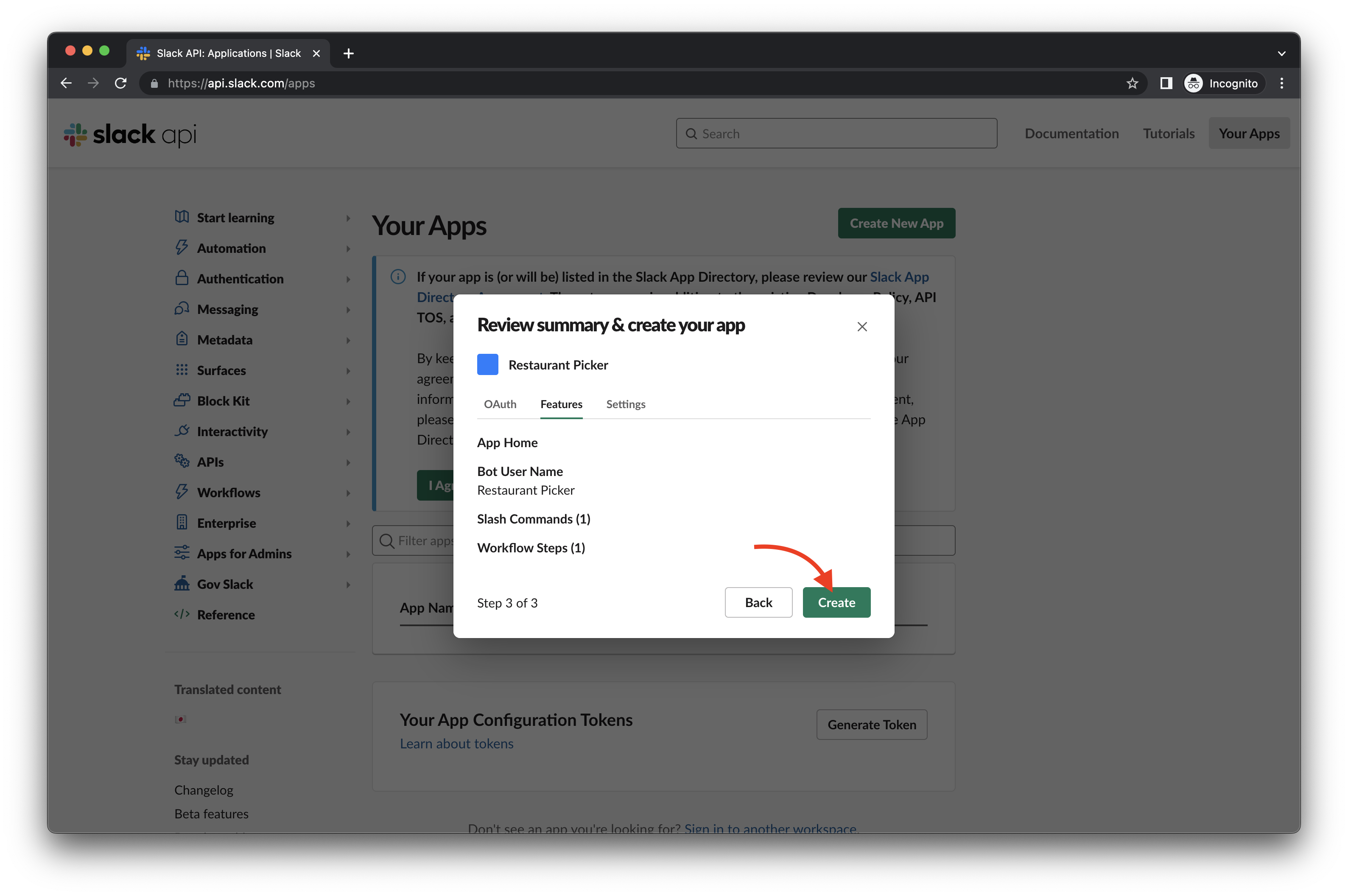Viewport: 1348px width, 896px height.
Task: Reload the page with refresh icon
Action: (120, 84)
